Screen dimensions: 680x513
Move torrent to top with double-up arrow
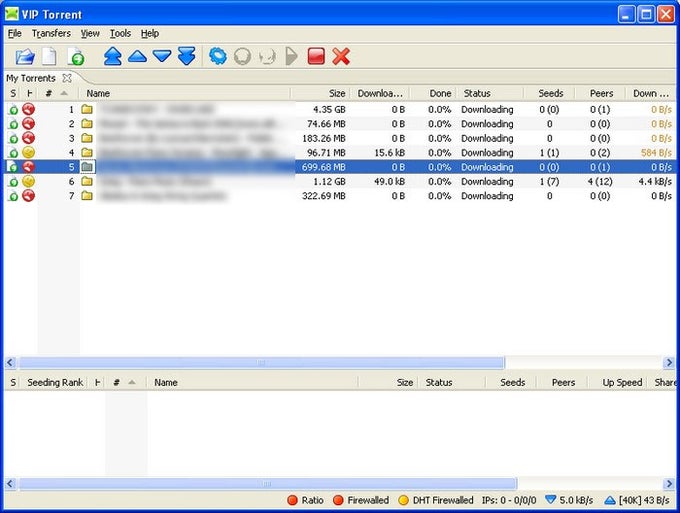pyautogui.click(x=113, y=56)
